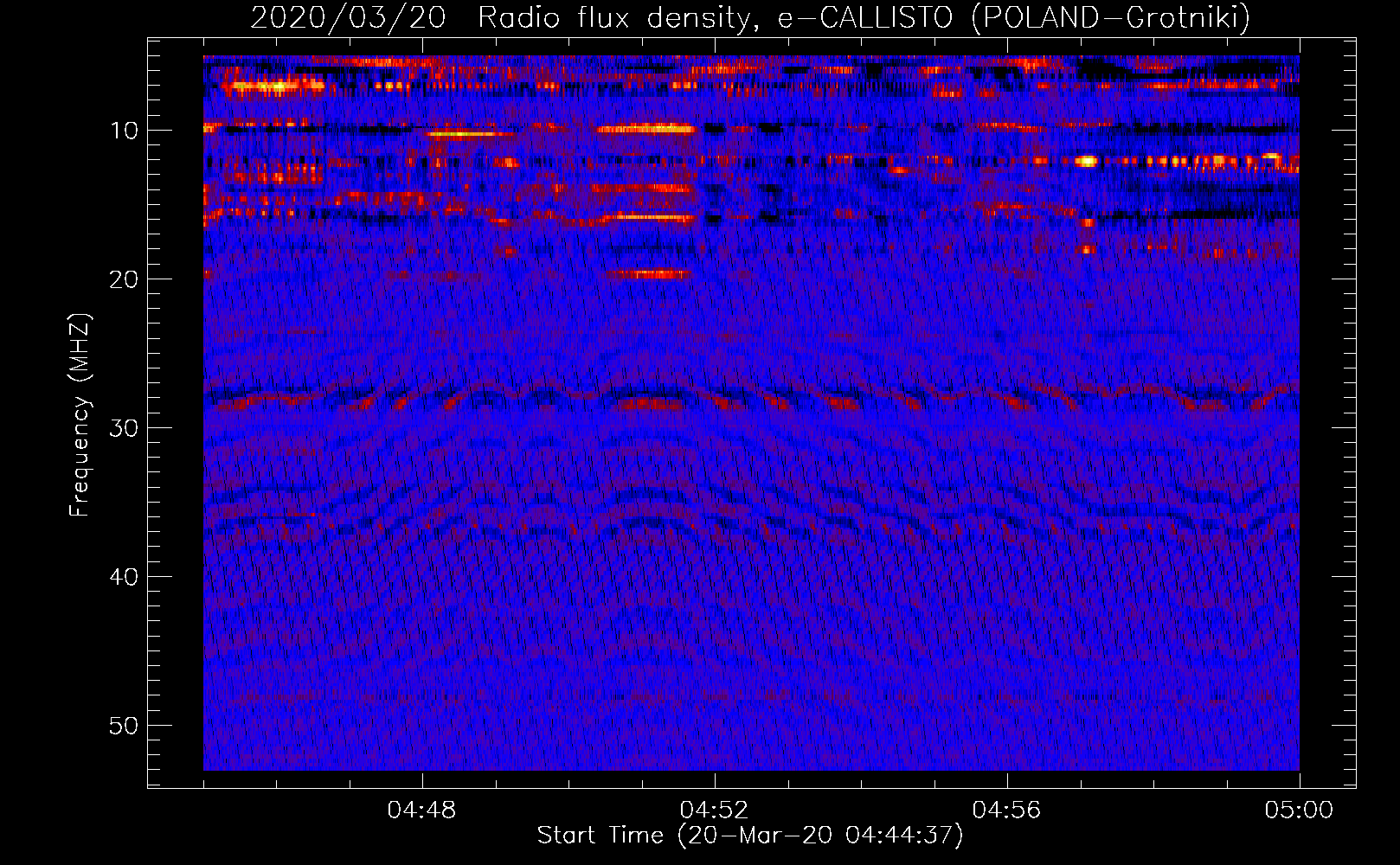The height and width of the screenshot is (865, 1400).
Task: Click the Frequency (MHZ) axis label
Action: tap(79, 415)
